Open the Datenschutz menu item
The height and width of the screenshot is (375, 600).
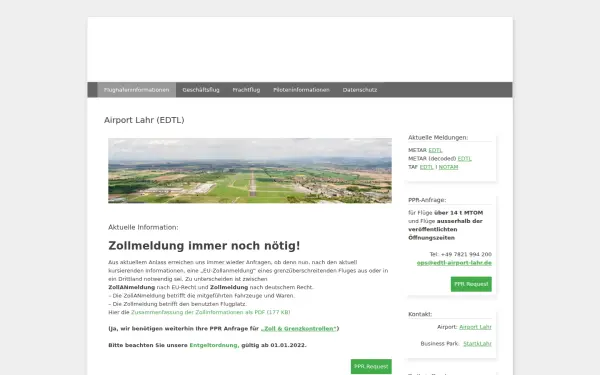(360, 90)
